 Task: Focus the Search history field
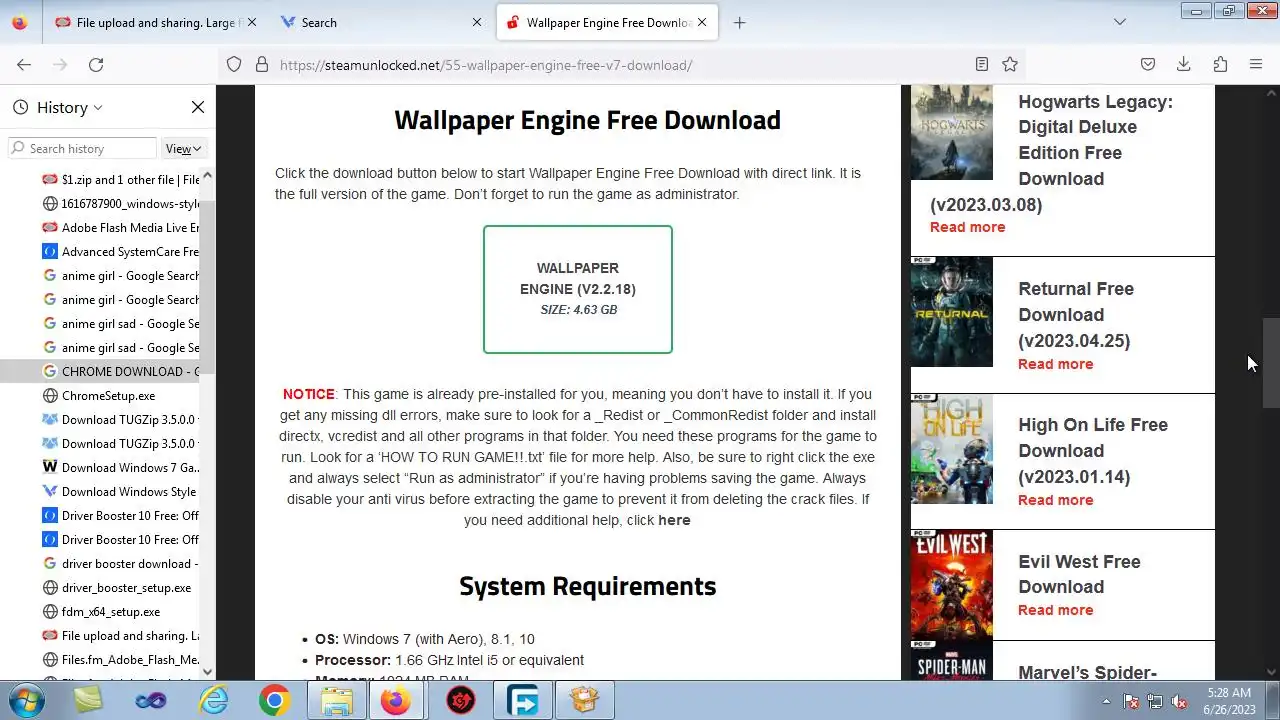82,148
